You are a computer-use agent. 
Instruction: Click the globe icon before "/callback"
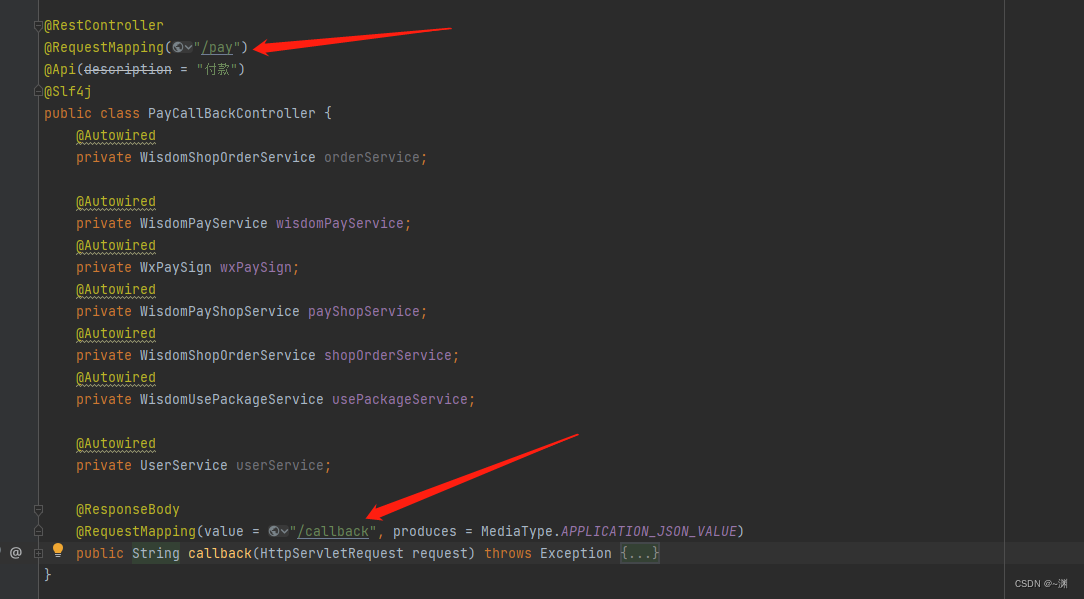point(274,531)
